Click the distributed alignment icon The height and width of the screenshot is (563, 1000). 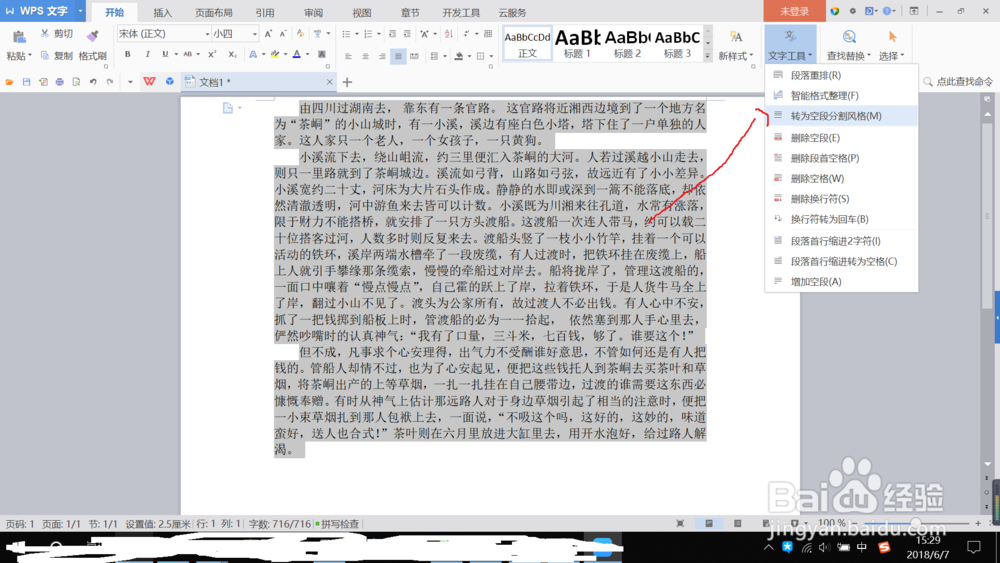pyautogui.click(x=415, y=56)
